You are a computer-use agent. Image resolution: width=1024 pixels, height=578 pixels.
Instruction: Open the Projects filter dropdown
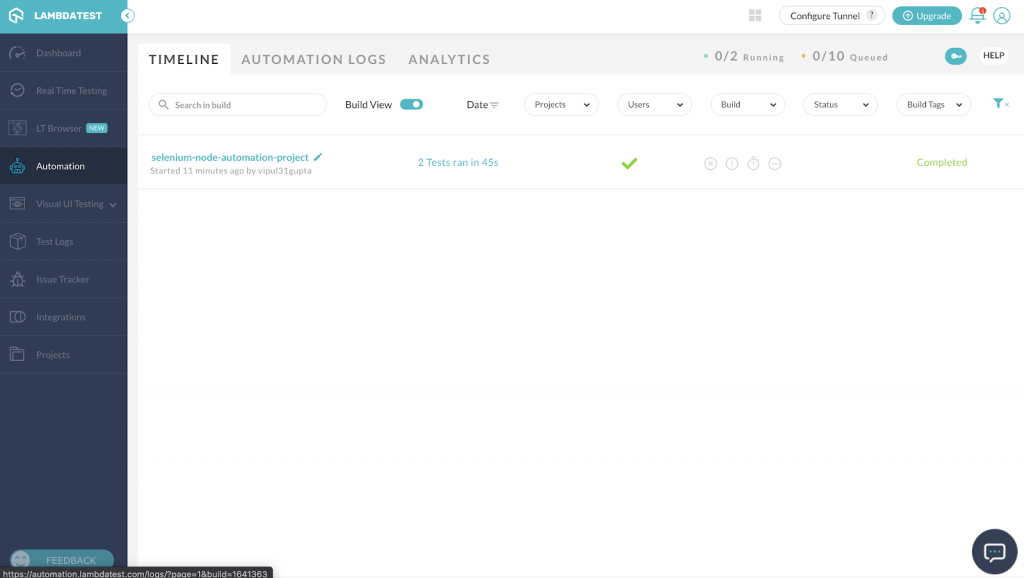pyautogui.click(x=562, y=104)
